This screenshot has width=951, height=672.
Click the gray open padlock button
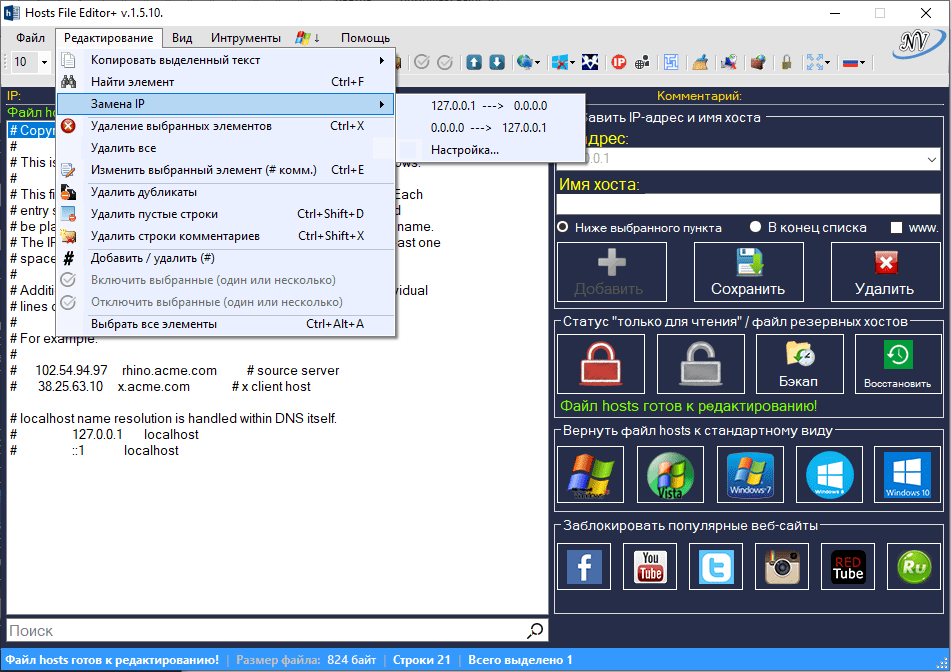[701, 364]
